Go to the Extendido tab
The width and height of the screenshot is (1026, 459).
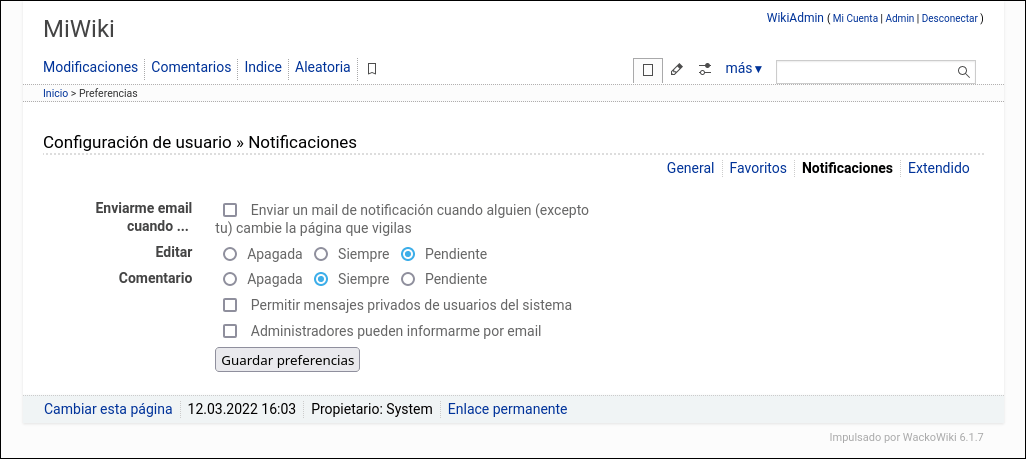click(938, 168)
